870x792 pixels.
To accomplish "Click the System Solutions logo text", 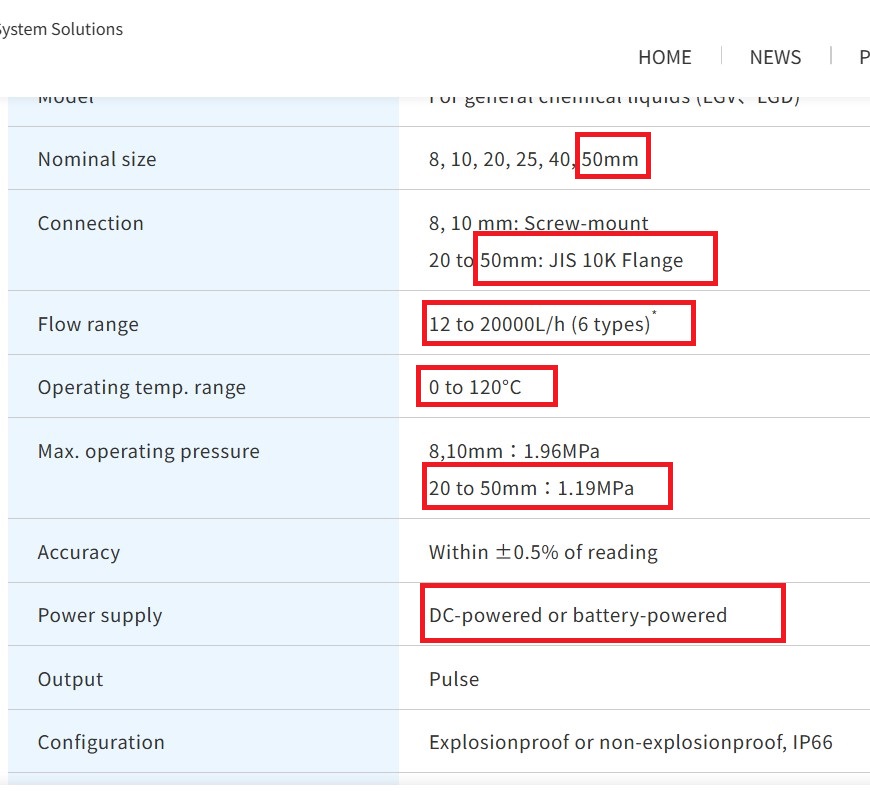I will (60, 29).
